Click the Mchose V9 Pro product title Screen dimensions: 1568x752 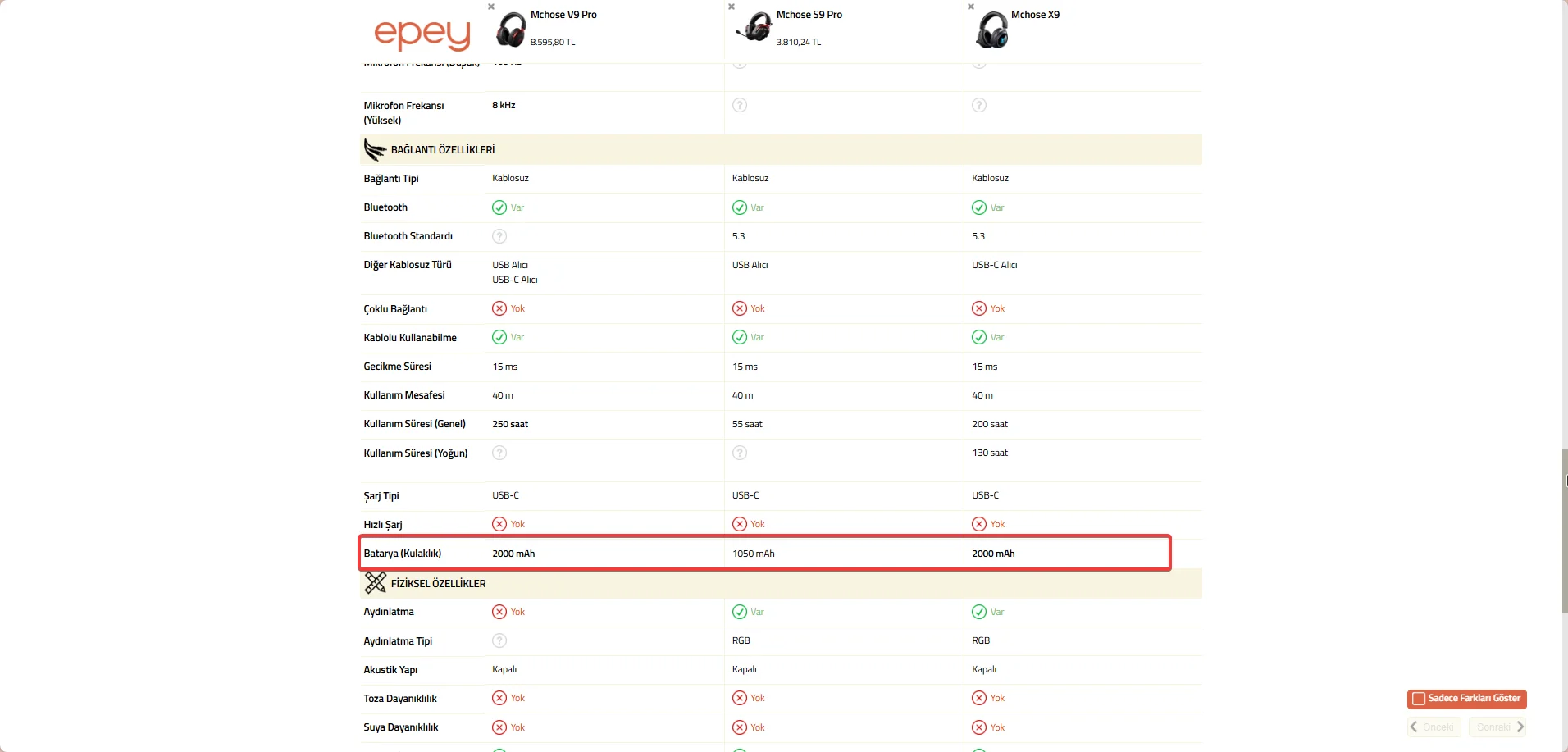(563, 15)
